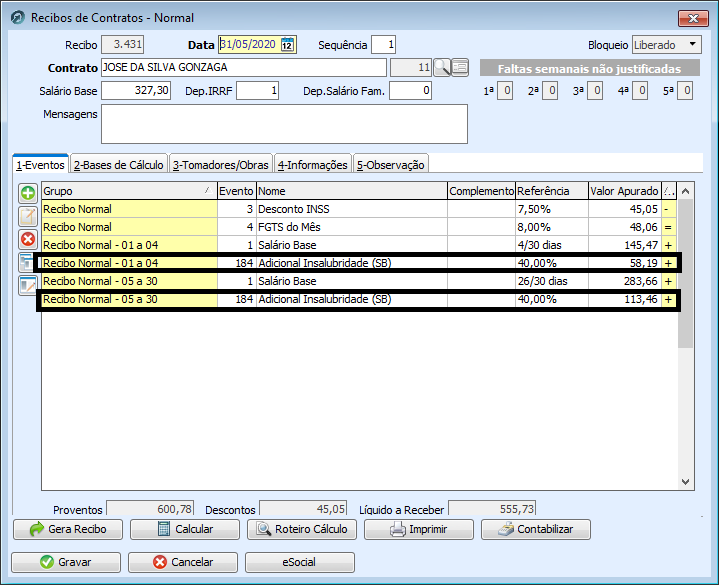Switch to 1-Eventos tab
Screen dimensions: 721x586
pos(40,165)
